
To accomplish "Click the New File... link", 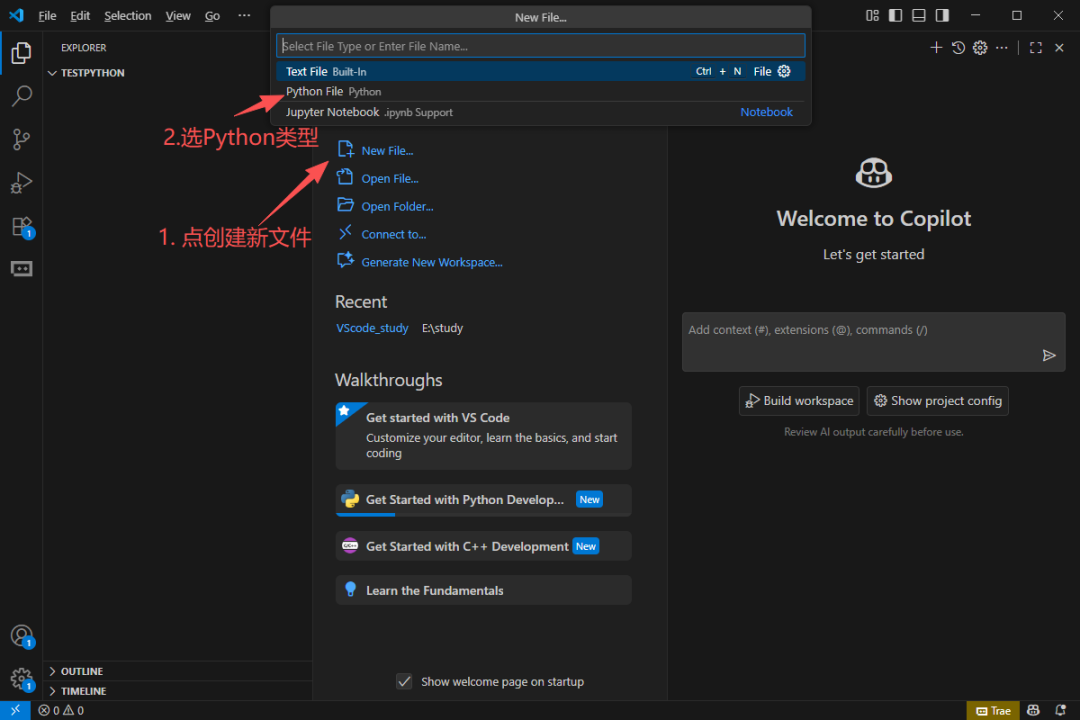I will coord(387,150).
